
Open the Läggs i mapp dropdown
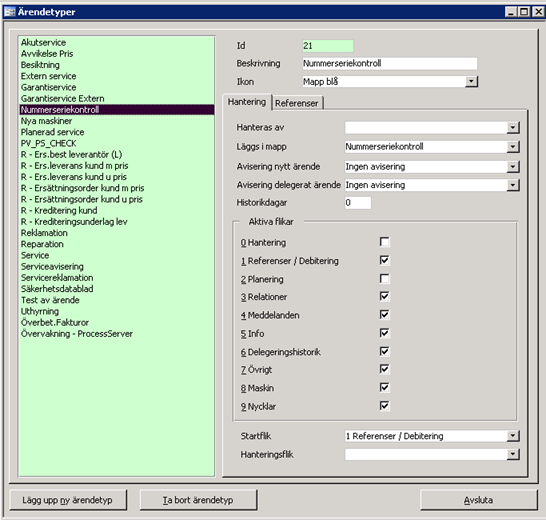513,147
